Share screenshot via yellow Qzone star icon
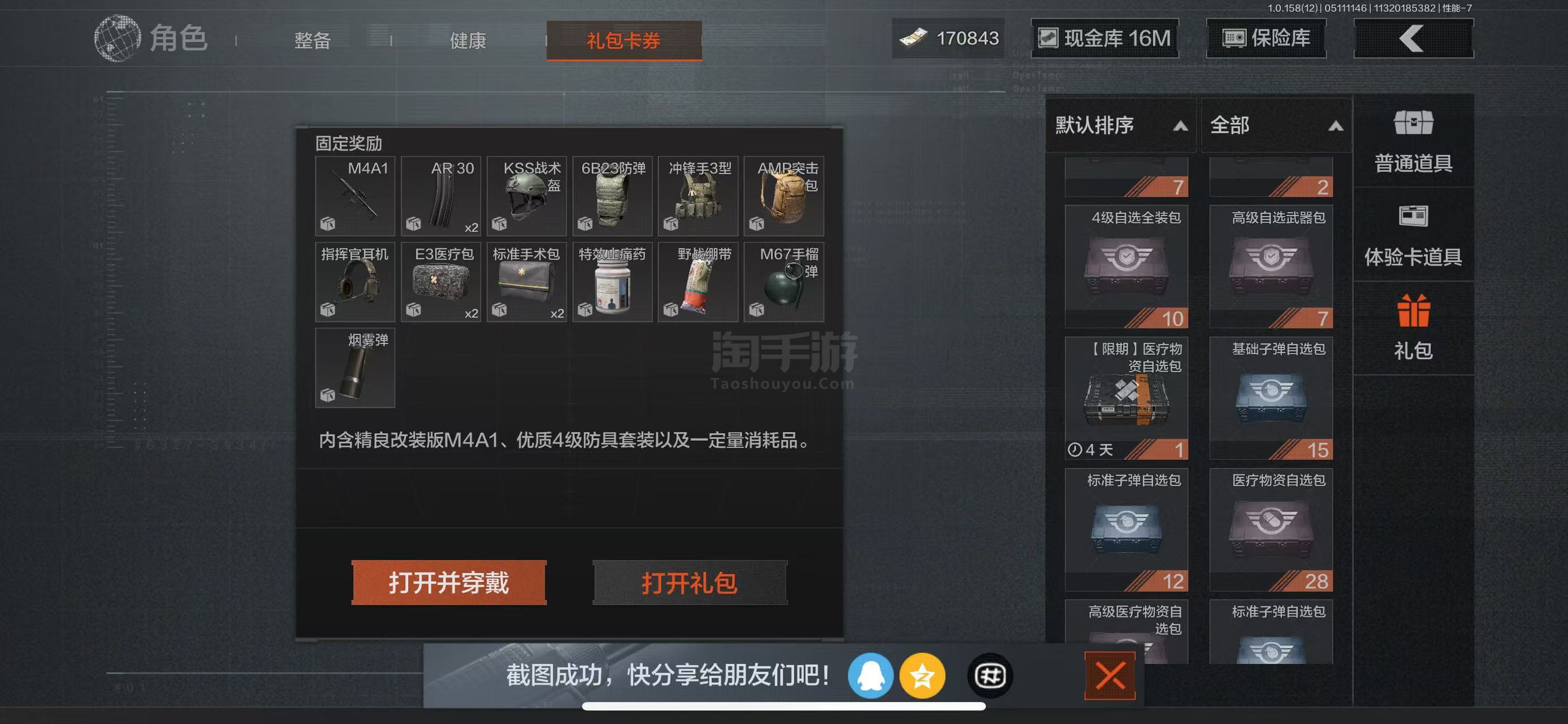This screenshot has height=724, width=1568. (922, 676)
